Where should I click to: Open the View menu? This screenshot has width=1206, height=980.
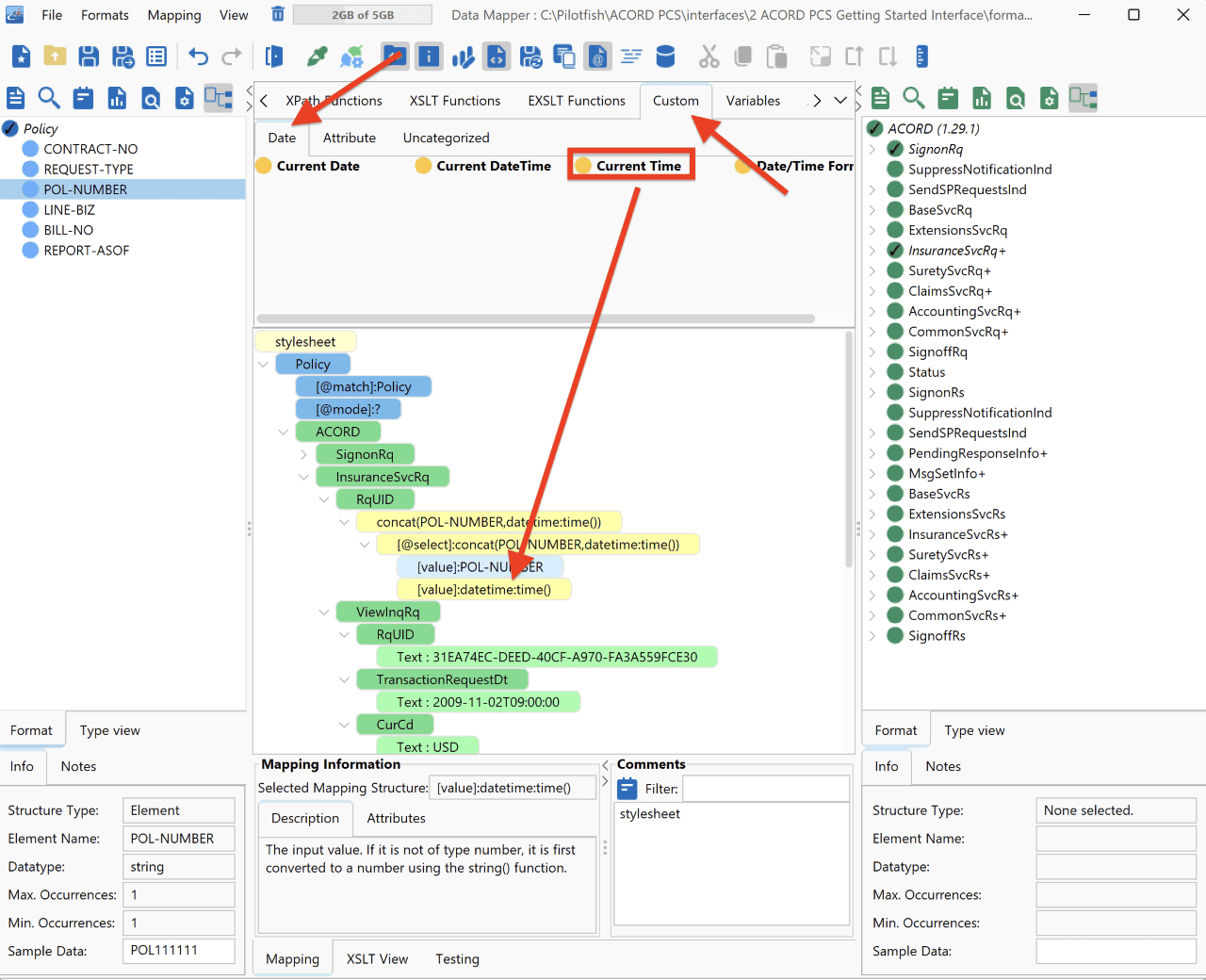pos(234,15)
